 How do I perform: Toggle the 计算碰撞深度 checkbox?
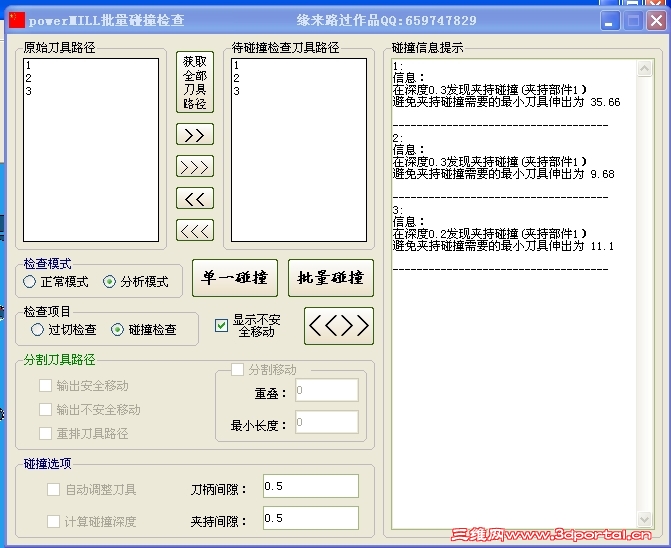pyautogui.click(x=53, y=521)
